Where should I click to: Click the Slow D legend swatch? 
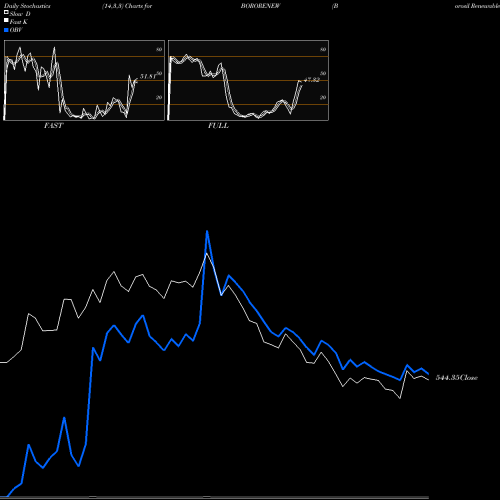click(x=6, y=13)
